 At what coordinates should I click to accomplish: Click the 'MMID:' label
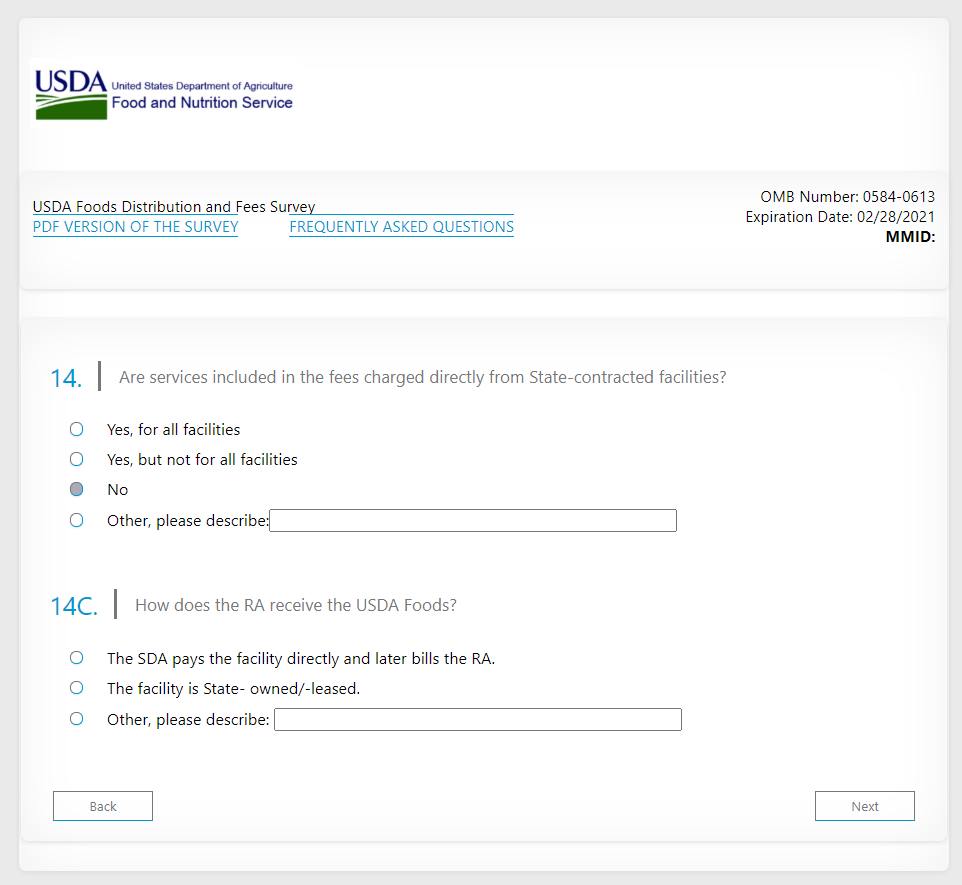tap(910, 237)
